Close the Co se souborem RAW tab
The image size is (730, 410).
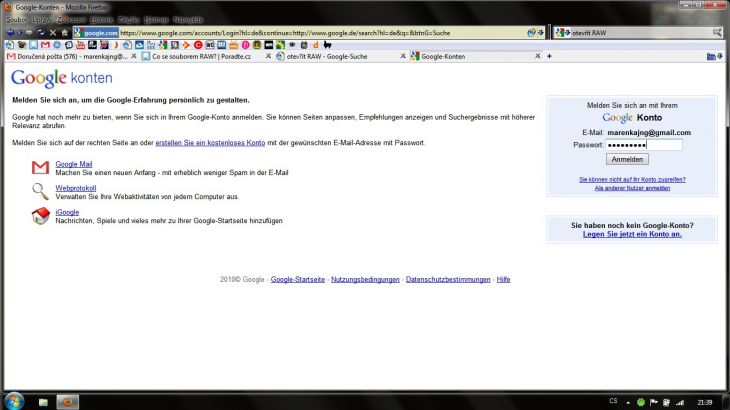click(268, 56)
